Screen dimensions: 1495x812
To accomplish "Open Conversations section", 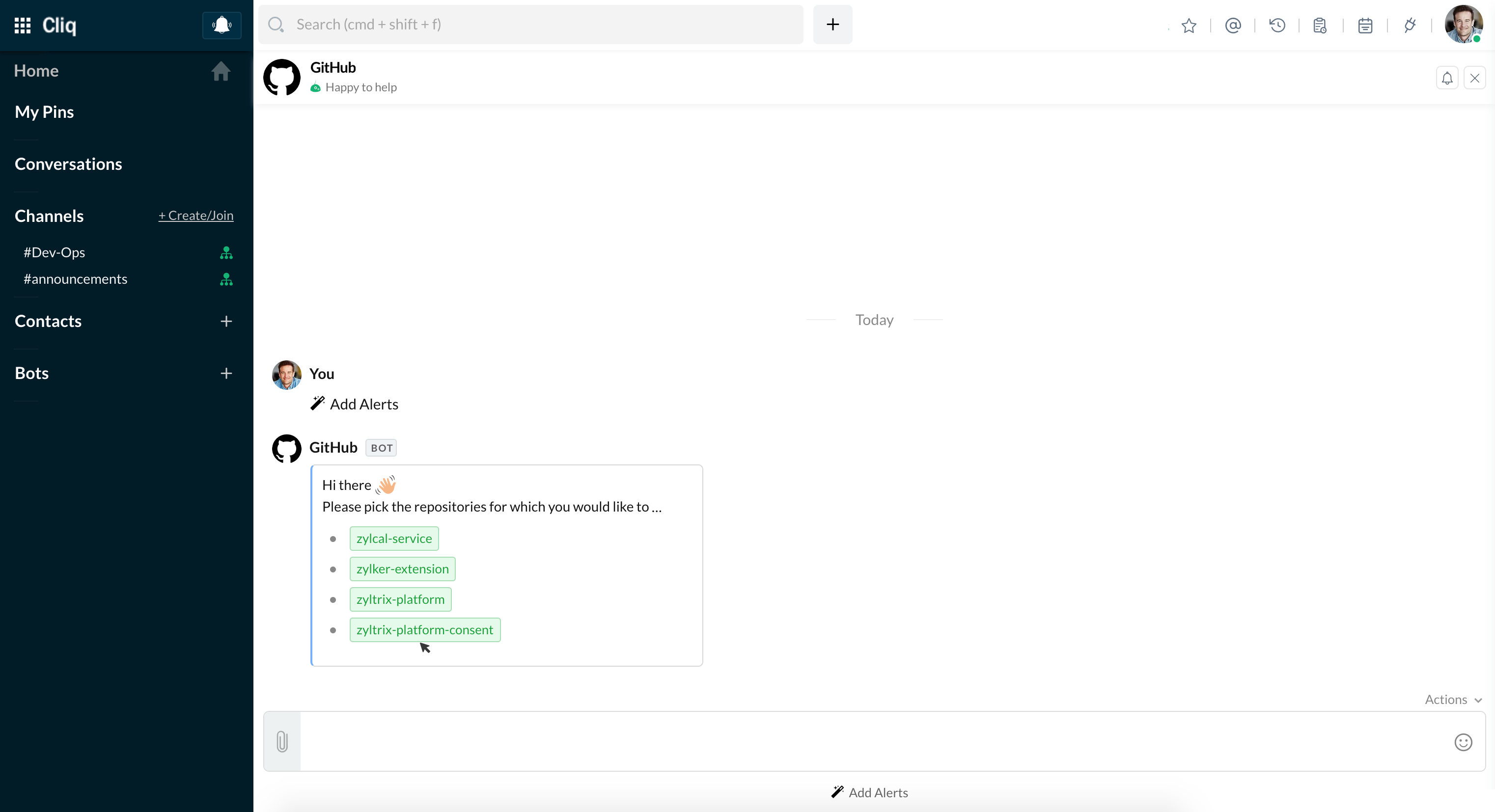I will (68, 164).
